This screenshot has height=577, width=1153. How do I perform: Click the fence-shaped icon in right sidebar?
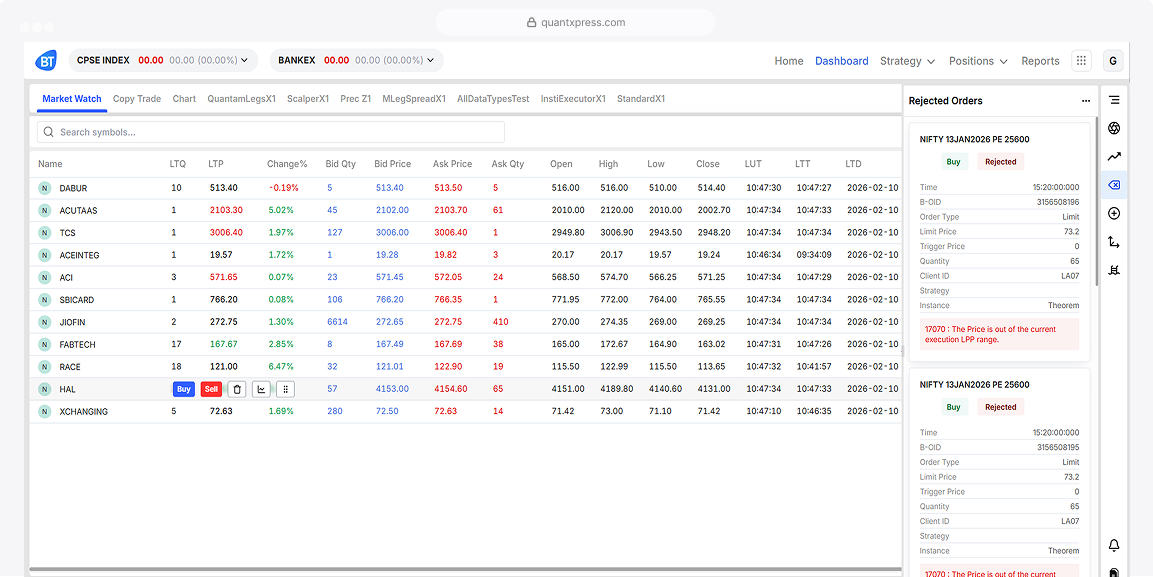[x=1114, y=270]
